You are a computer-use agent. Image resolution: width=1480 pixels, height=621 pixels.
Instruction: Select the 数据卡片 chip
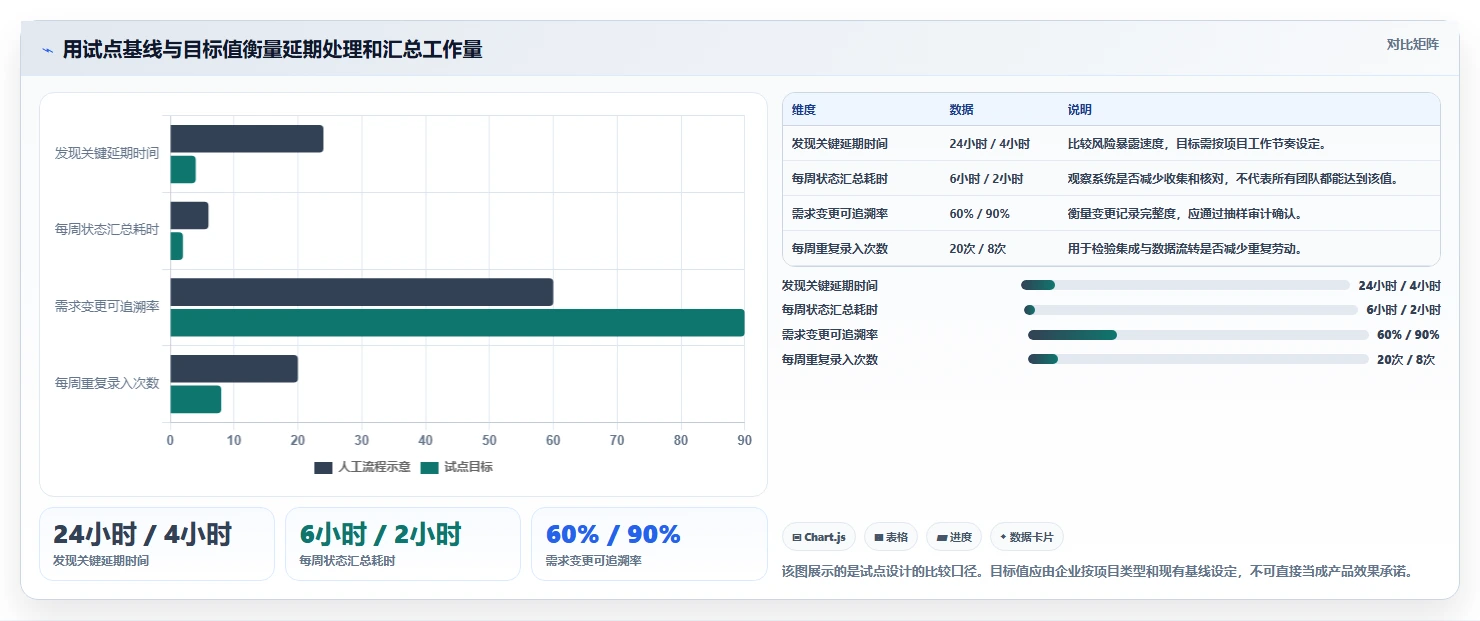point(1027,537)
